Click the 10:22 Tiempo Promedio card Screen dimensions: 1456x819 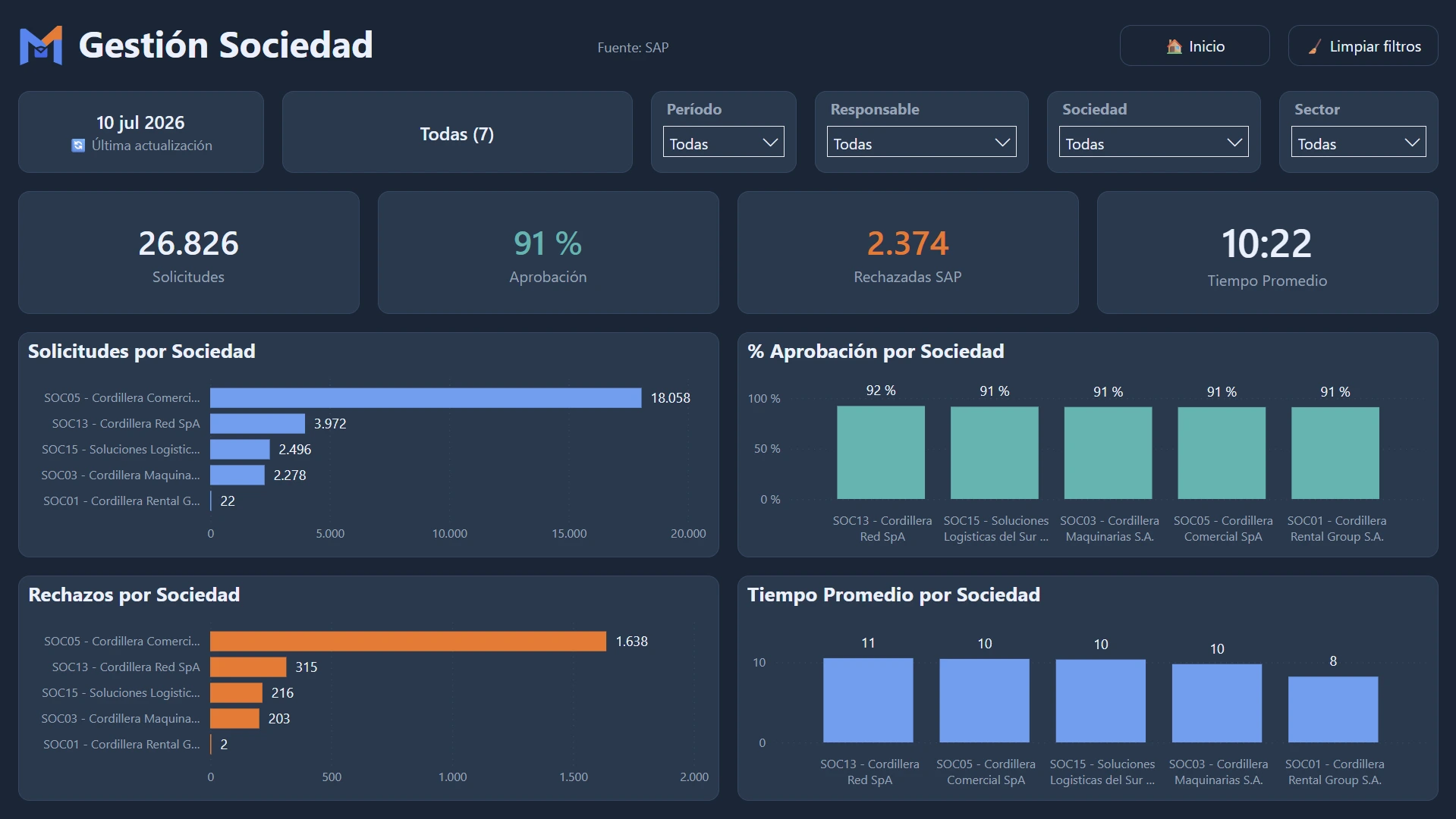(1267, 253)
